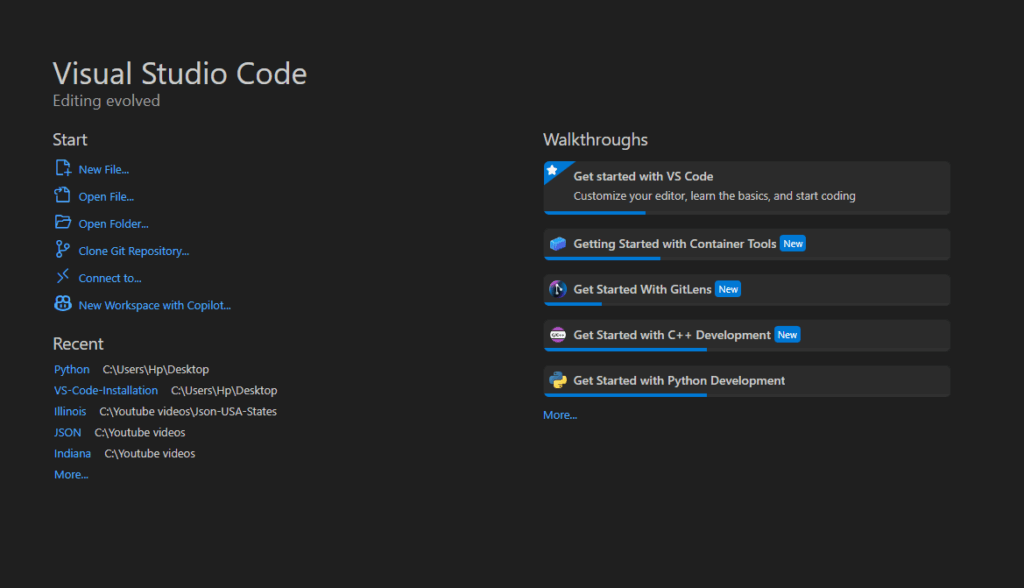Click the Get Started with GitLens progress bar
Image resolution: width=1024 pixels, height=588 pixels.
click(x=573, y=304)
